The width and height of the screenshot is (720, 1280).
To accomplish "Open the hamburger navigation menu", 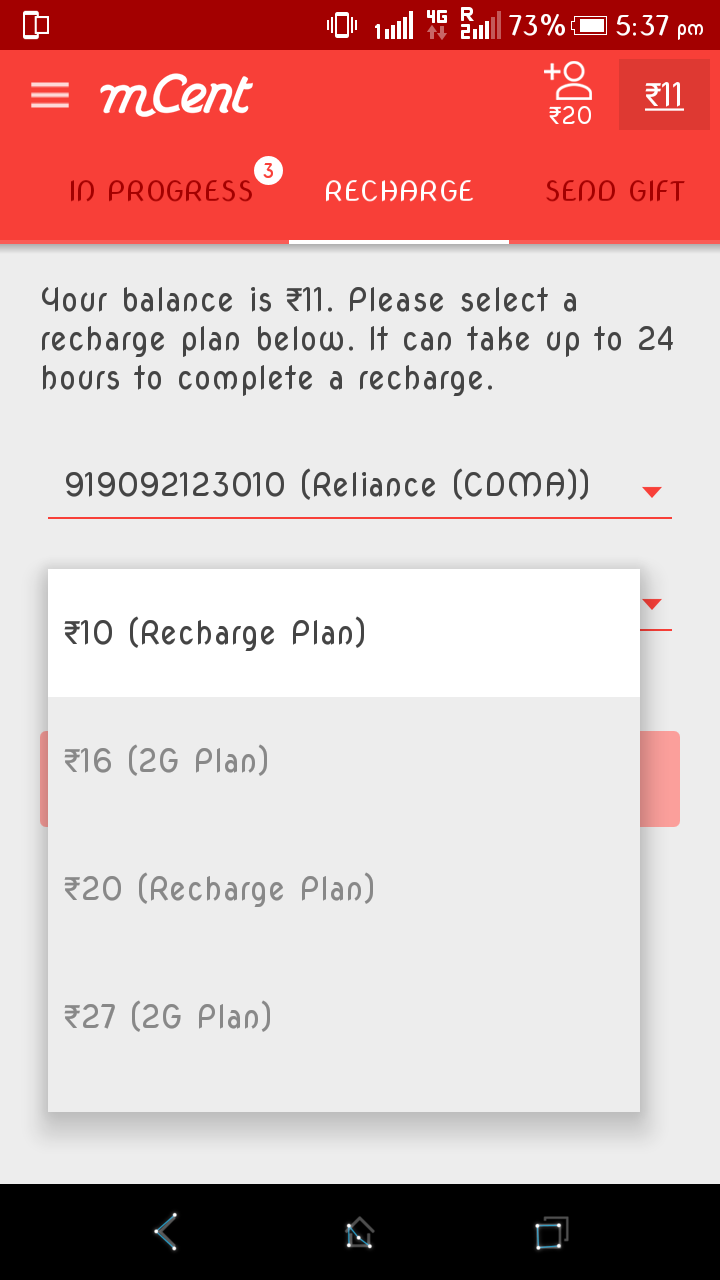I will (50, 95).
